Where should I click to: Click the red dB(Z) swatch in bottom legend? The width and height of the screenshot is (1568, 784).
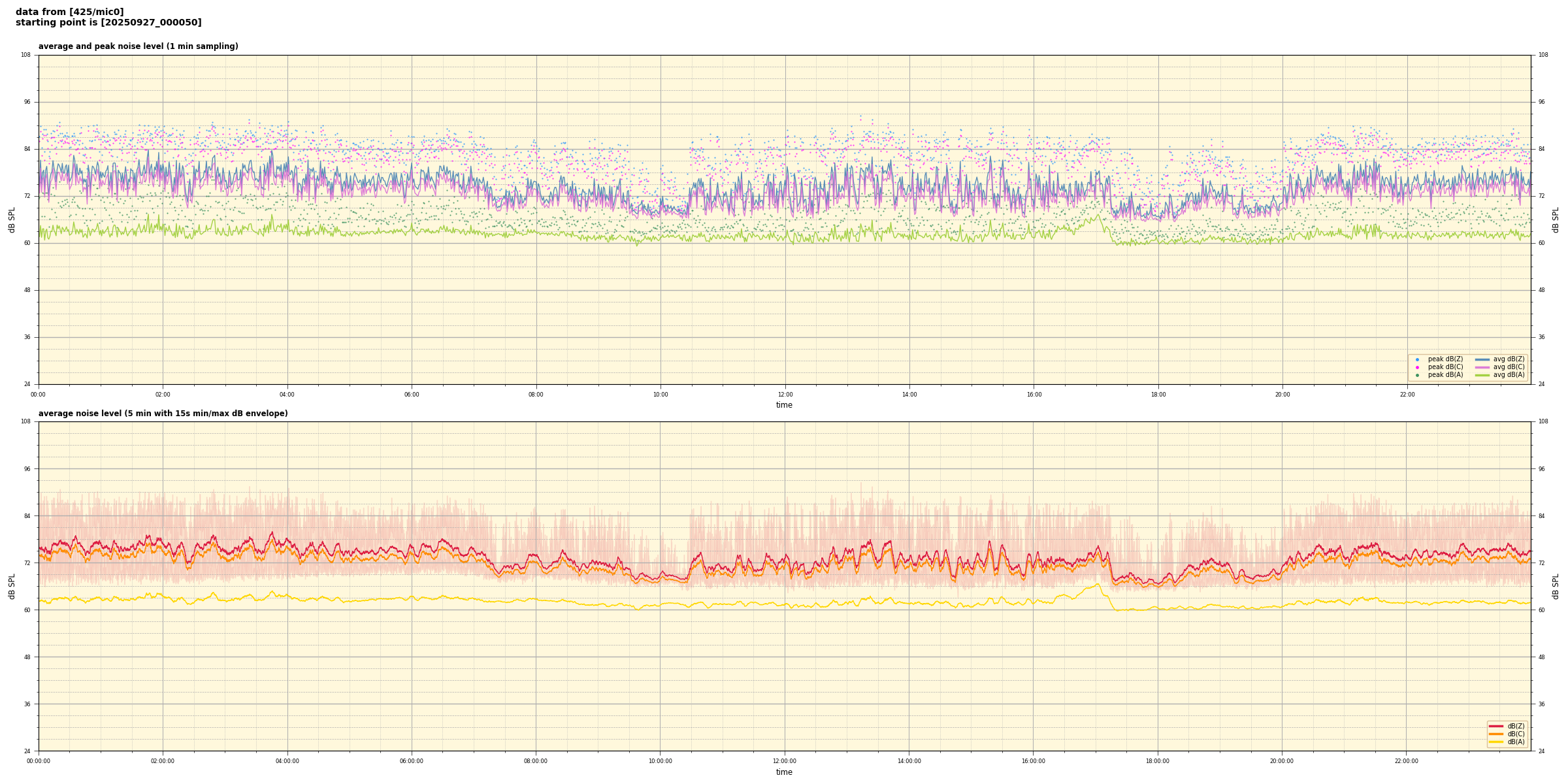1496,726
